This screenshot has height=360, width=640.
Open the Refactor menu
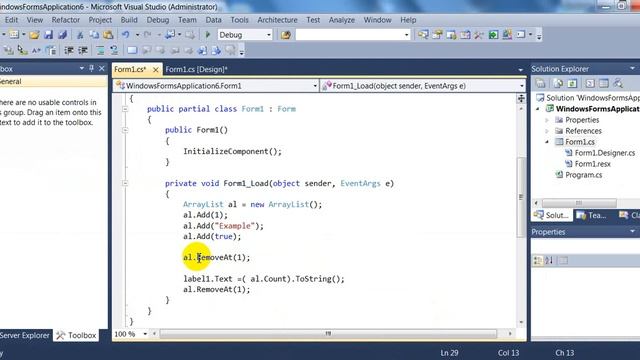coord(66,20)
